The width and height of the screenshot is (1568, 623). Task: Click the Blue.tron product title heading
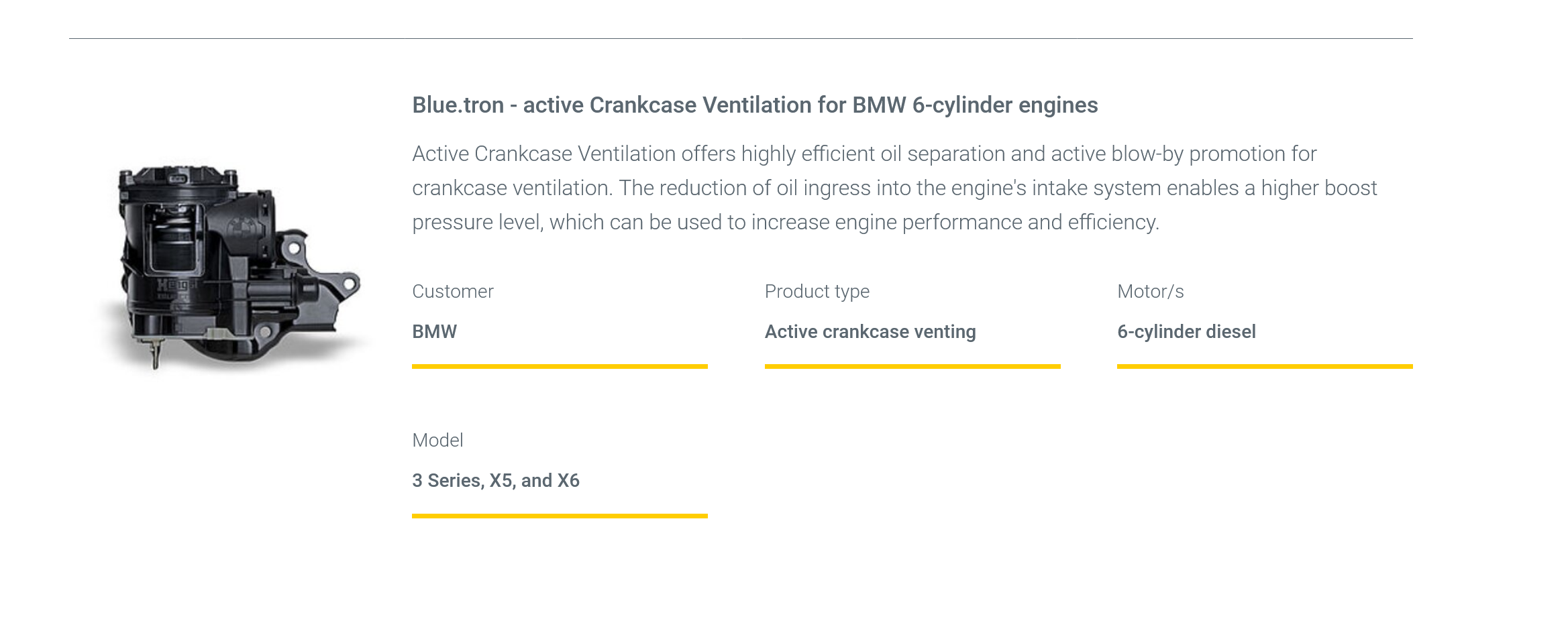(755, 105)
